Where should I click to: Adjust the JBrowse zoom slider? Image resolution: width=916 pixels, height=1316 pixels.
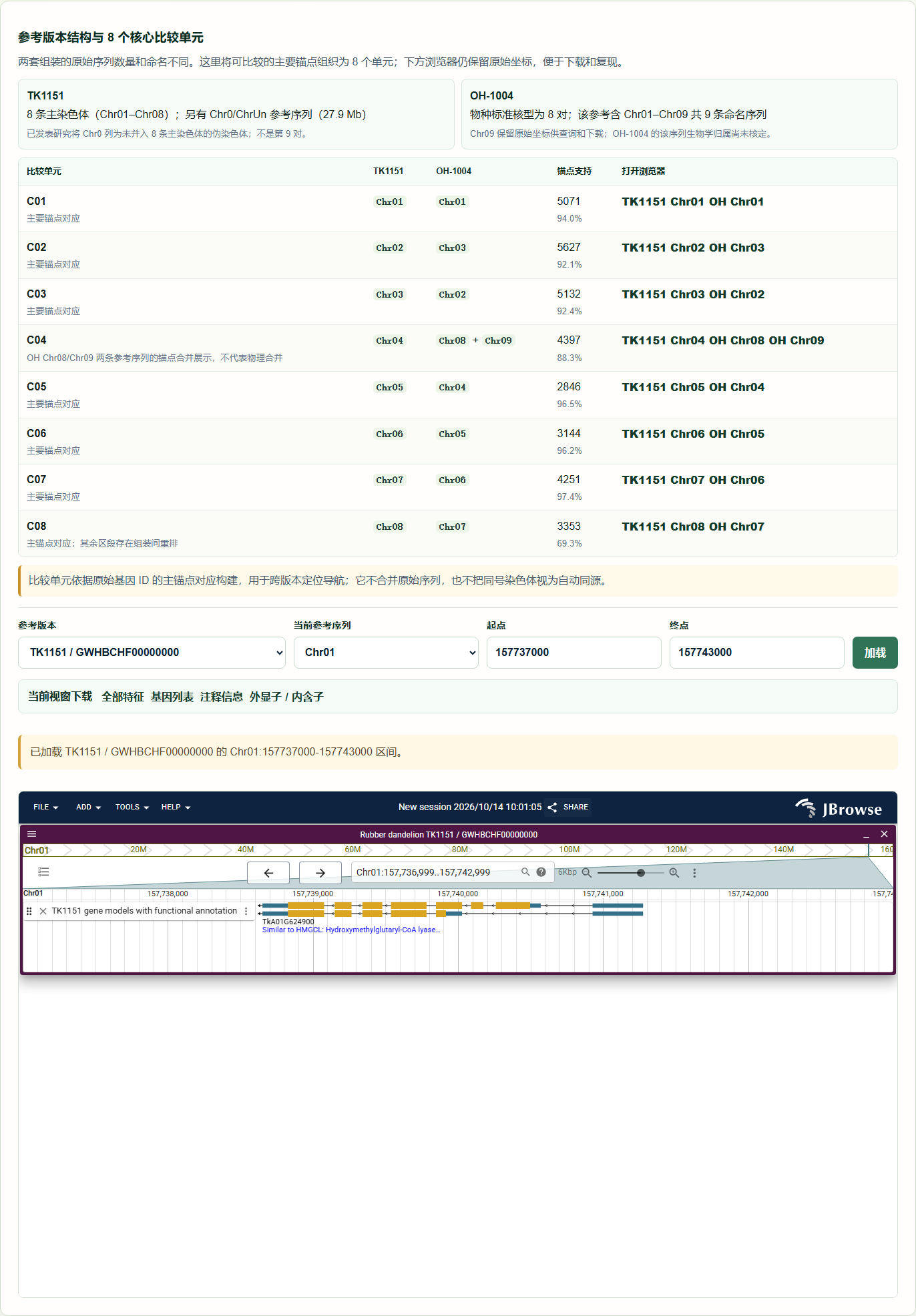pos(631,872)
